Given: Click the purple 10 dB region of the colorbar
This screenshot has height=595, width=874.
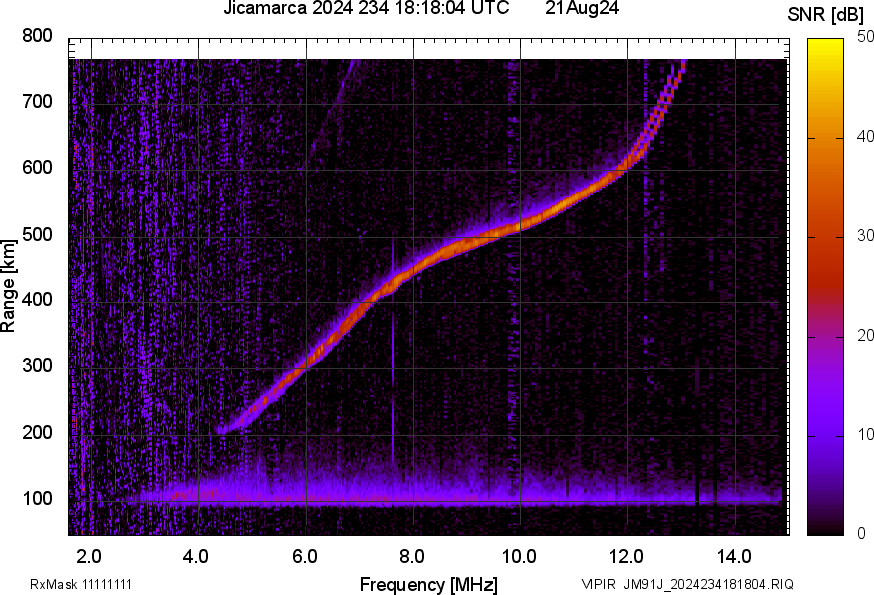Looking at the screenshot, I should coord(826,435).
